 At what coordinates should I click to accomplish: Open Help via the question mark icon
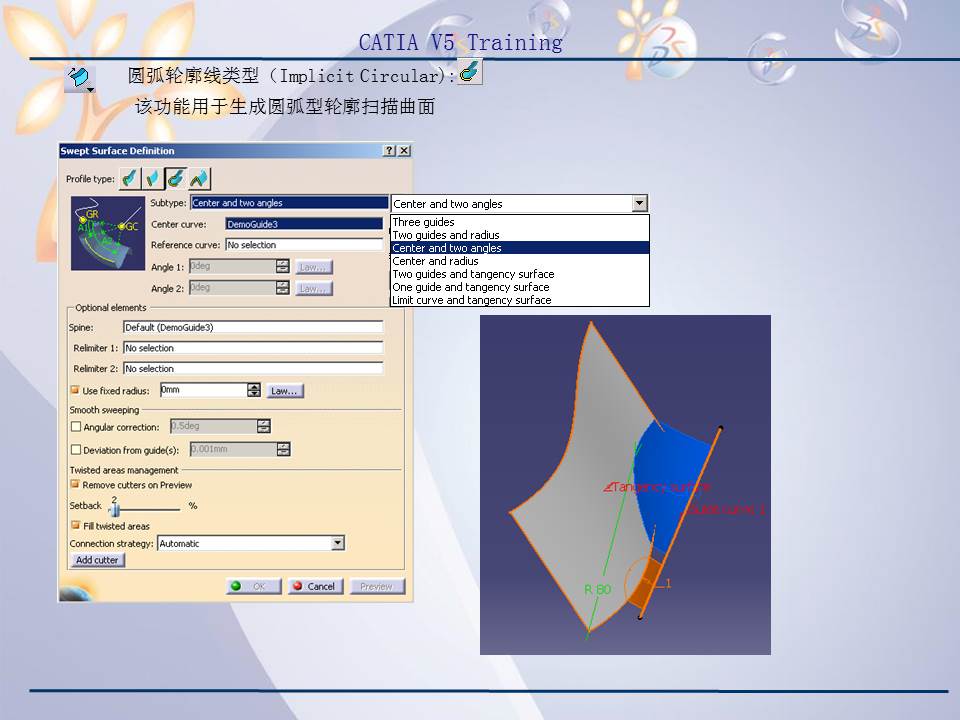pos(391,150)
